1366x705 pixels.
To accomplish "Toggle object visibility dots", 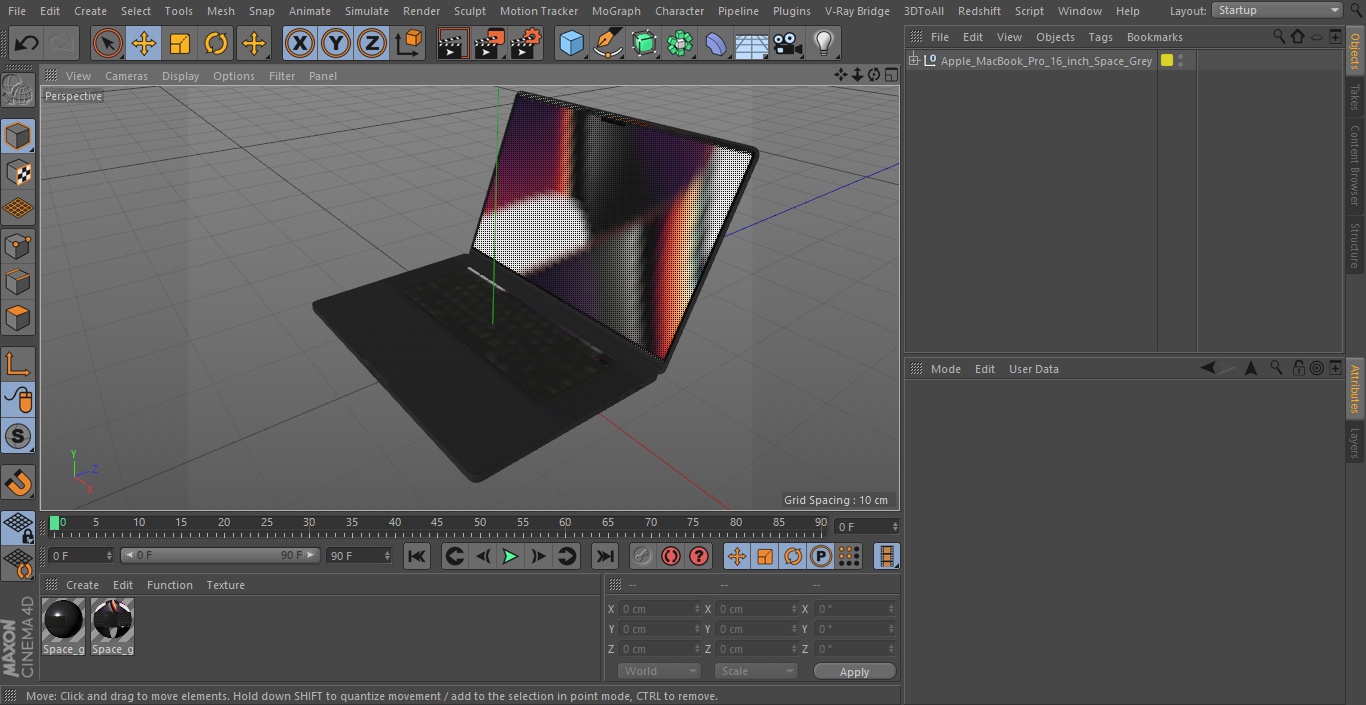I will 1181,61.
